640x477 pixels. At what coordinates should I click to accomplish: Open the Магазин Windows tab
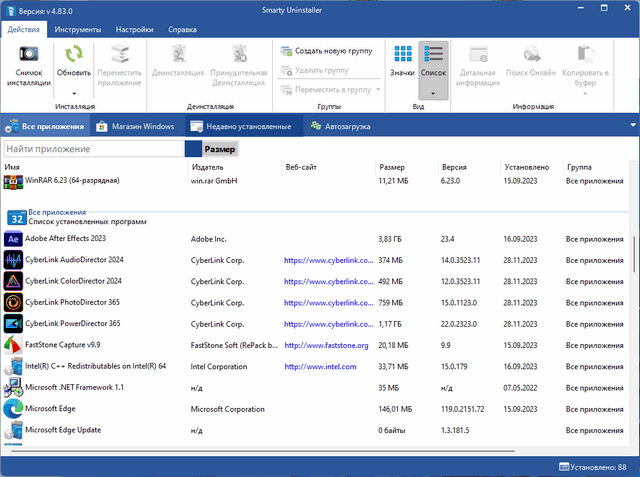tap(137, 126)
